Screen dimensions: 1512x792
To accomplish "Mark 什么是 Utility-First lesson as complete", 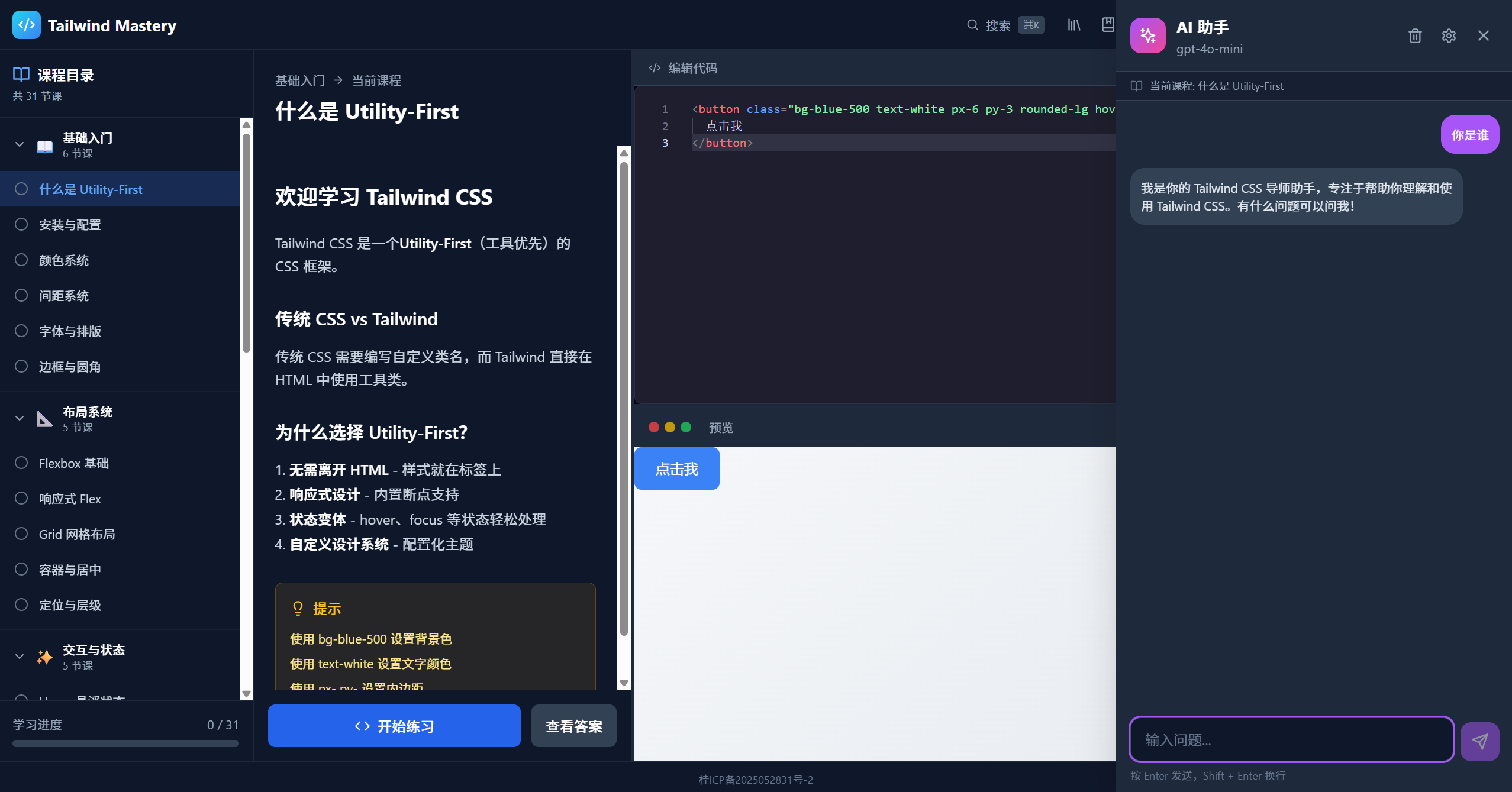I will pos(22,189).
